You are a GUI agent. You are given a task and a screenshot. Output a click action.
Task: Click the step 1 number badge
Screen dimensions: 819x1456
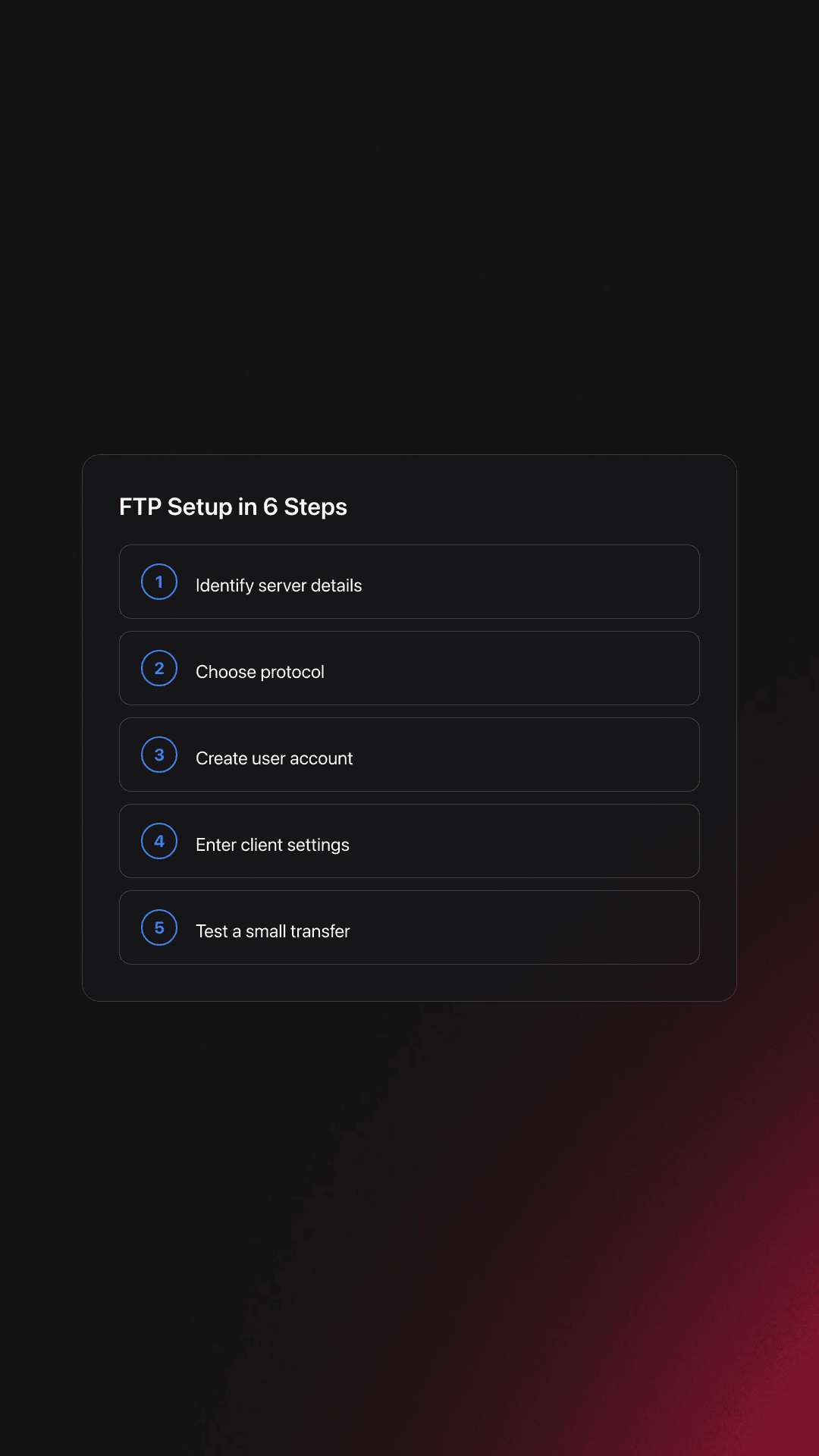[158, 582]
